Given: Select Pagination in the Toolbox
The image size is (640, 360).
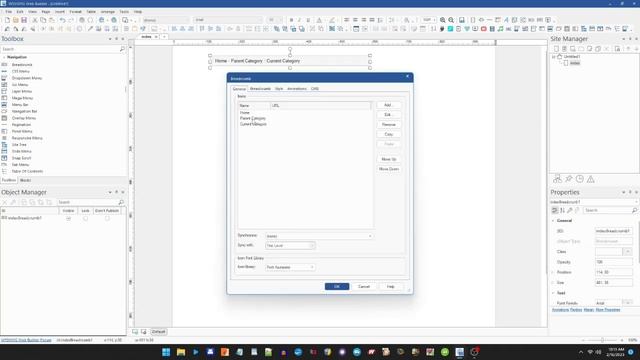Looking at the screenshot, I should (x=21, y=124).
